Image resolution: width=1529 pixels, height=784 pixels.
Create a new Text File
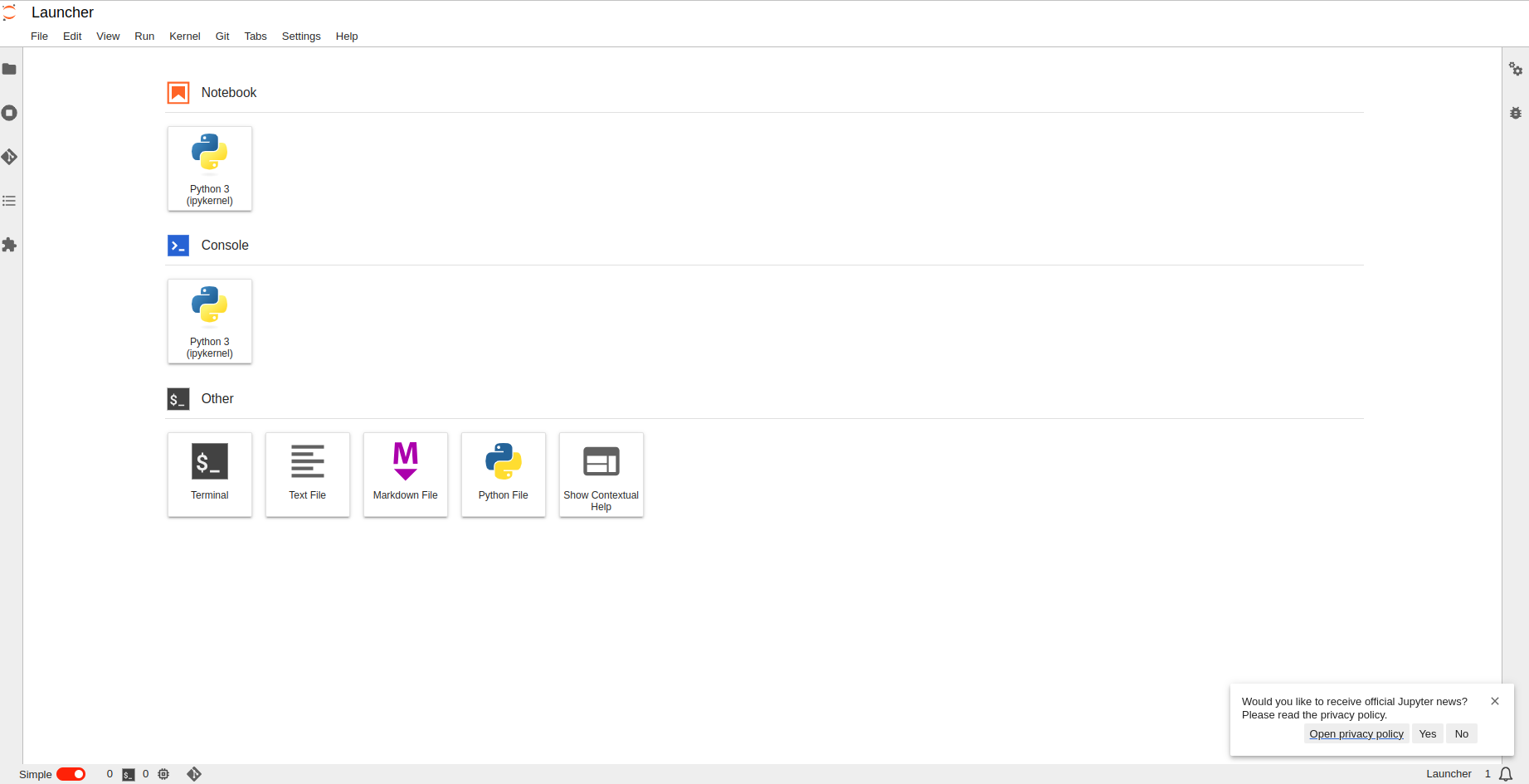point(308,475)
